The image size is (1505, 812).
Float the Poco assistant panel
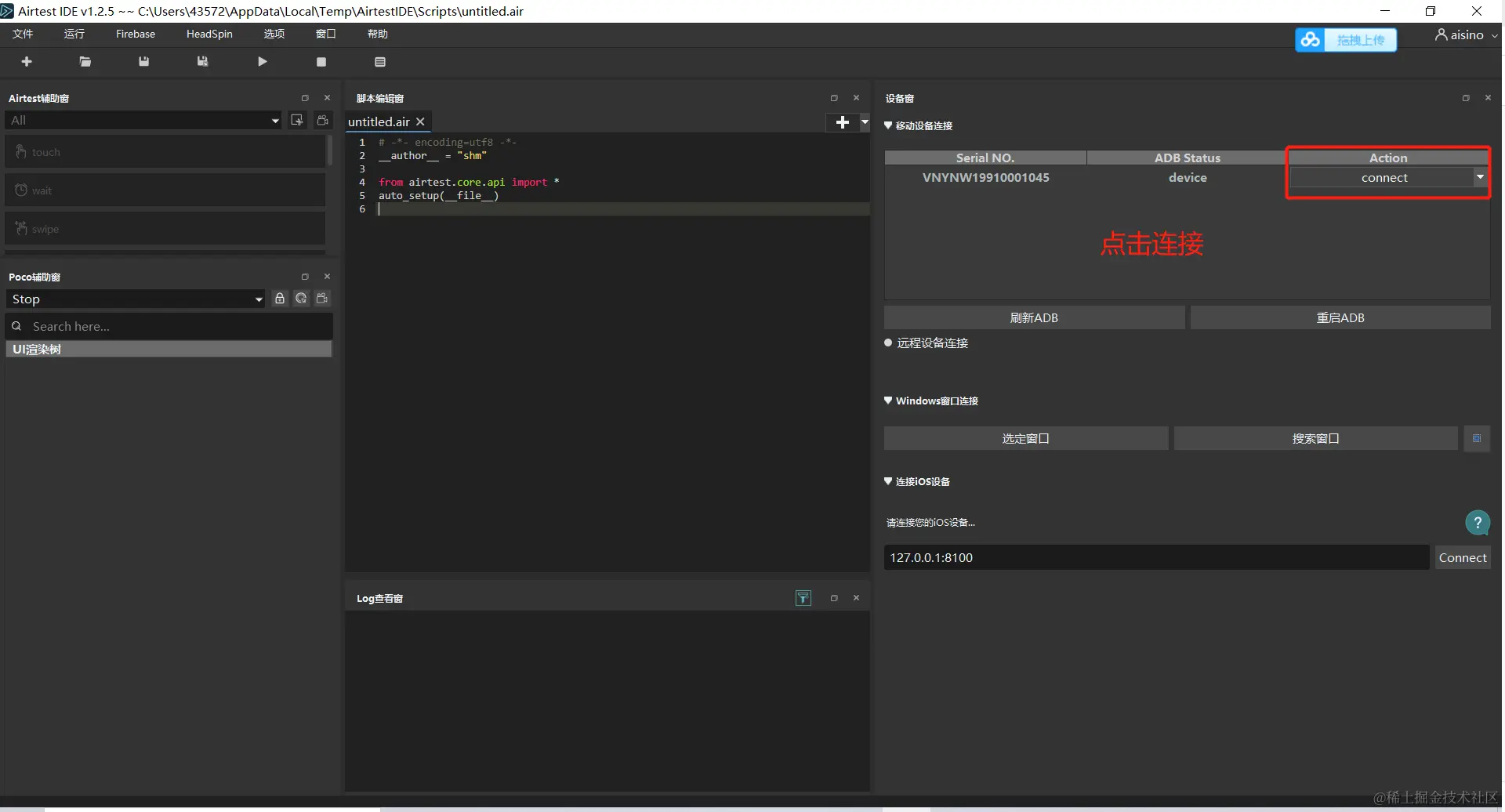[305, 277]
